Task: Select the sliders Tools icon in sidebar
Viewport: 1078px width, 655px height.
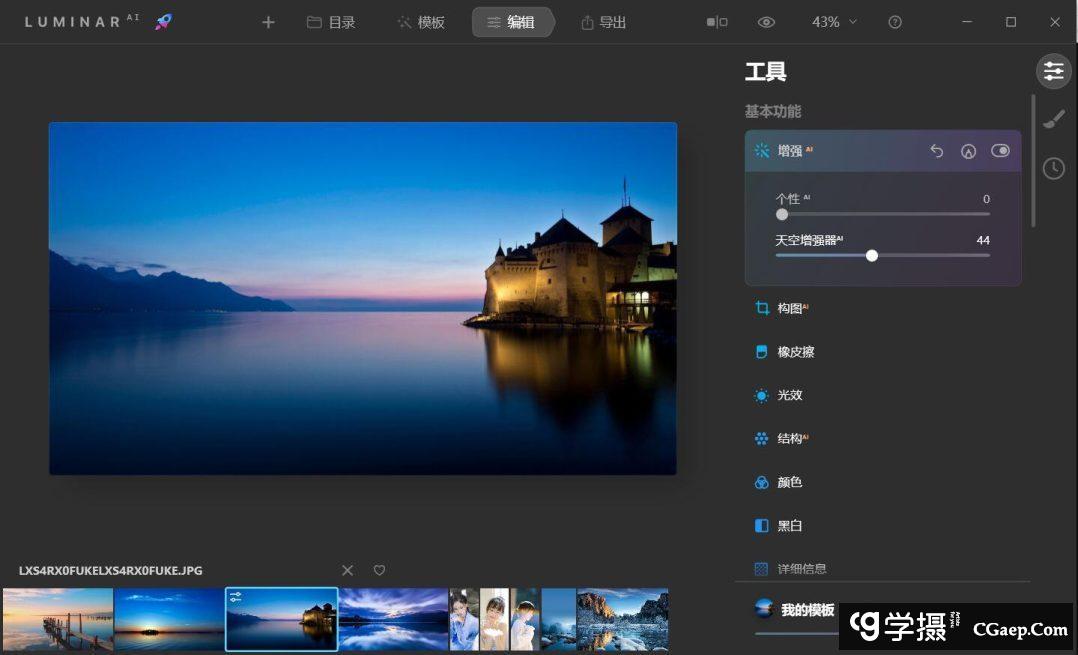Action: (x=1053, y=70)
